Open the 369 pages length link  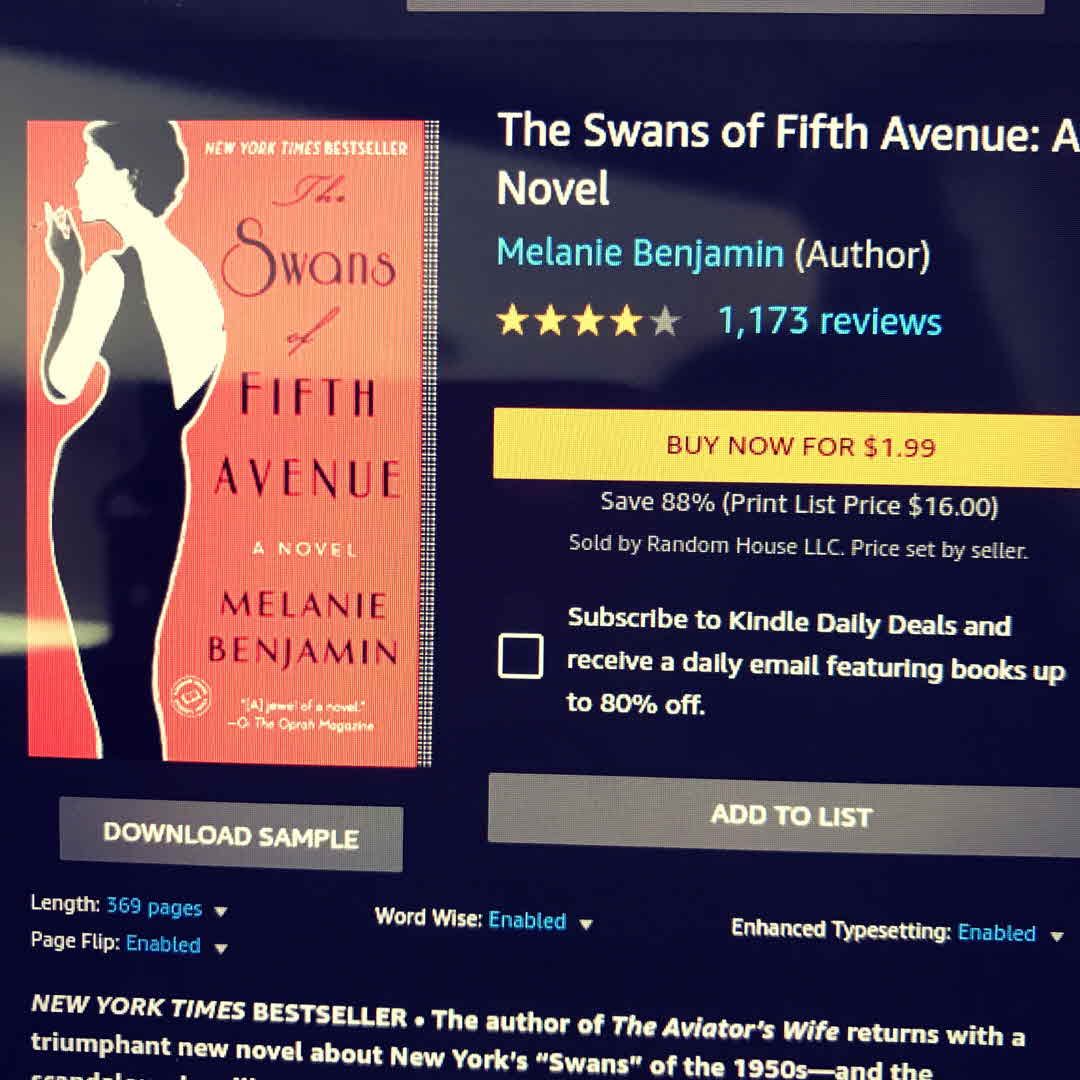[x=154, y=907]
